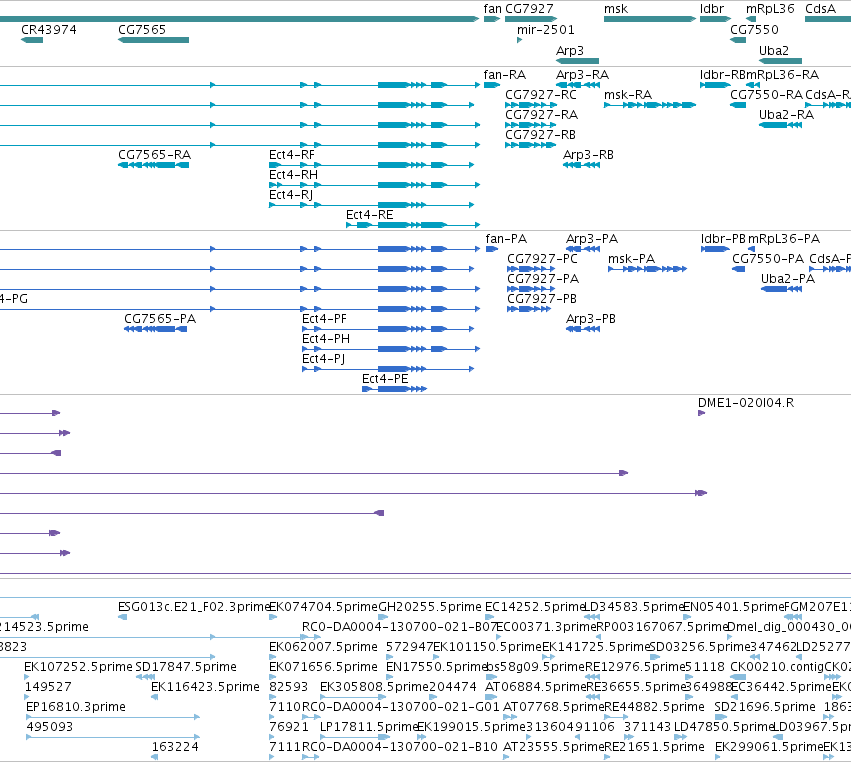
Task: Select the mRpL36 gene label
Action: (770, 9)
